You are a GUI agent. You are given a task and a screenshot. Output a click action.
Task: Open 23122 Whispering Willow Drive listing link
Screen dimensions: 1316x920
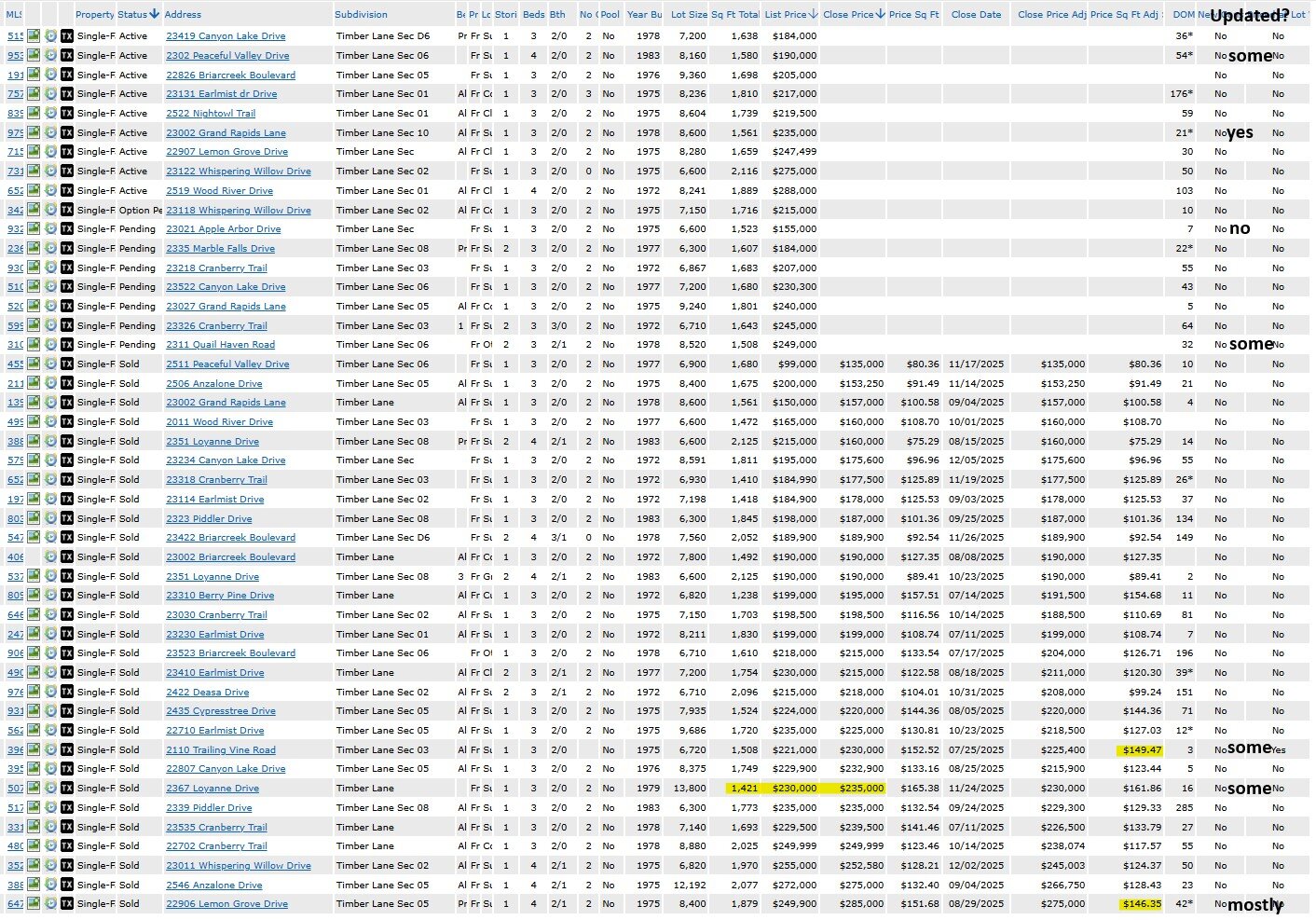point(239,172)
